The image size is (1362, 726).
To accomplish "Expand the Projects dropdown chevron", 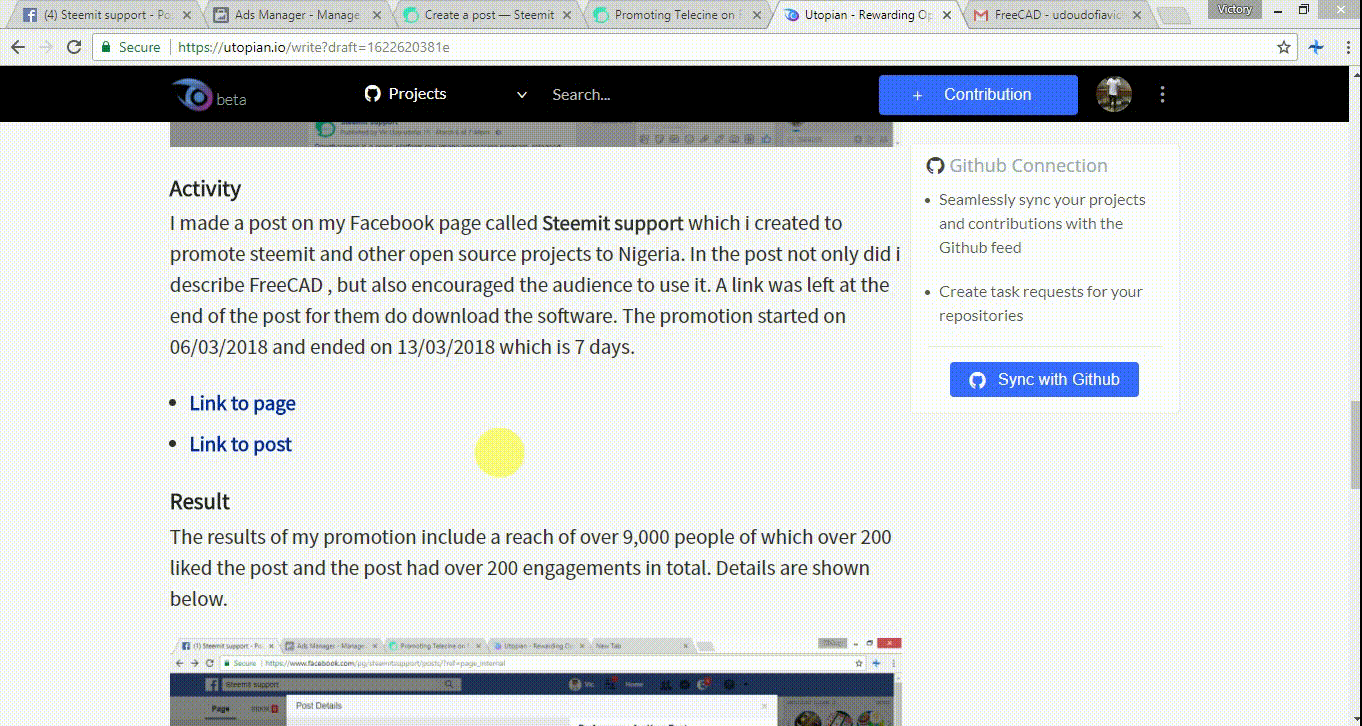I will (521, 95).
